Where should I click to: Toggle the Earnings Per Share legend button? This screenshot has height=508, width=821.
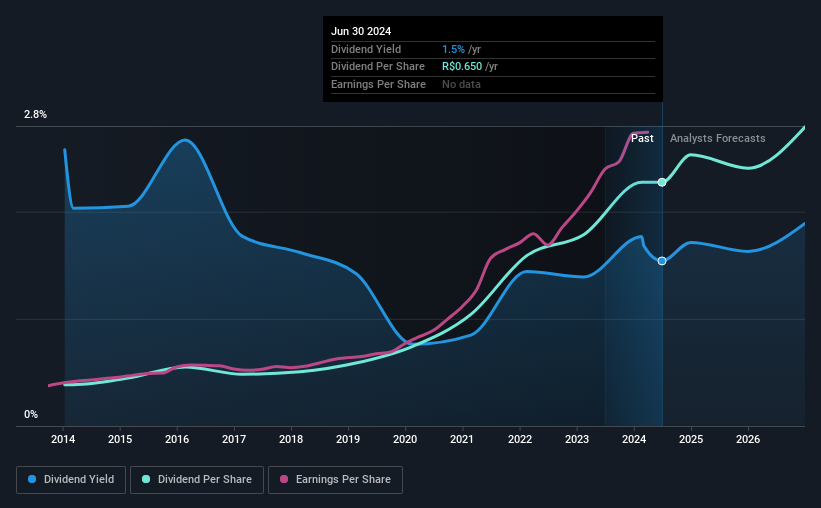[335, 480]
